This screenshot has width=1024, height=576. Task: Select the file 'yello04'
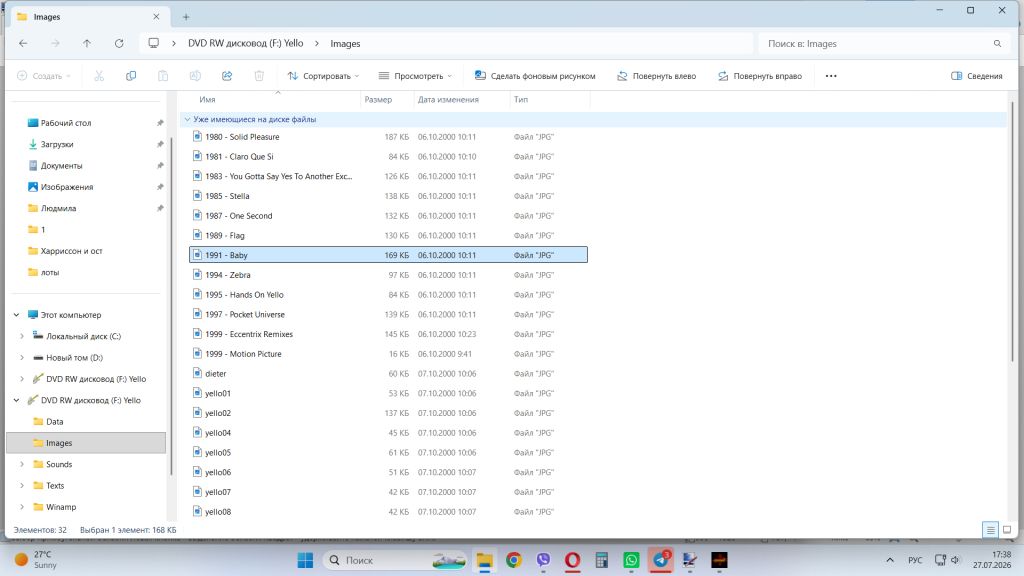pyautogui.click(x=389, y=433)
